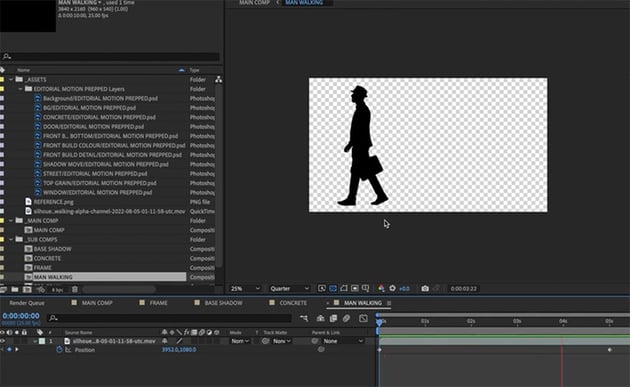Click the Project panel search field
Viewport: 630px width, 387px height.
110,57
